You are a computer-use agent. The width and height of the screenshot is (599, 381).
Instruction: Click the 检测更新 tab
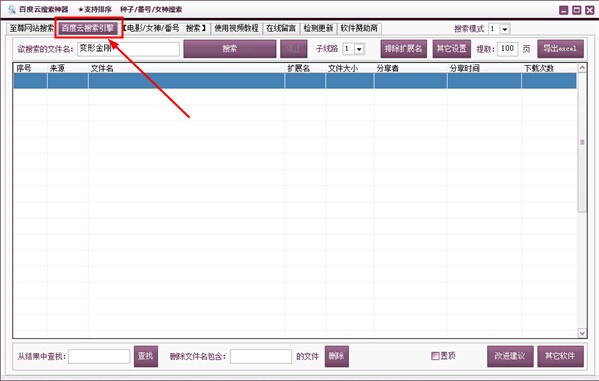tap(318, 28)
